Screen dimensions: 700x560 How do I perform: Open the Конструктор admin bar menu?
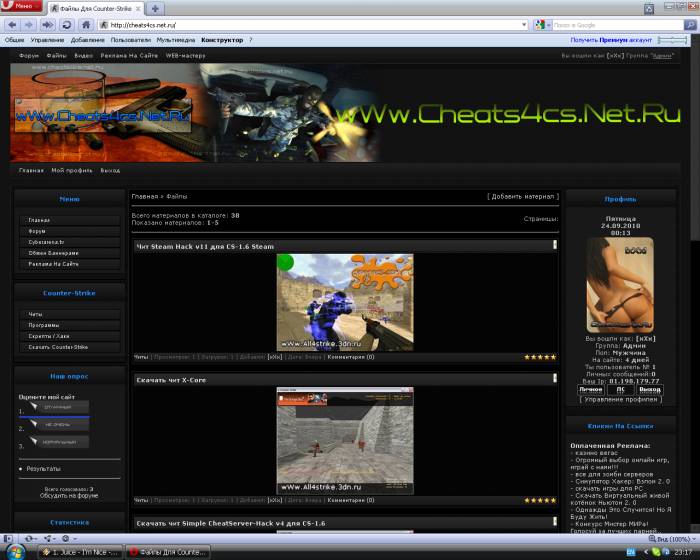(222, 40)
